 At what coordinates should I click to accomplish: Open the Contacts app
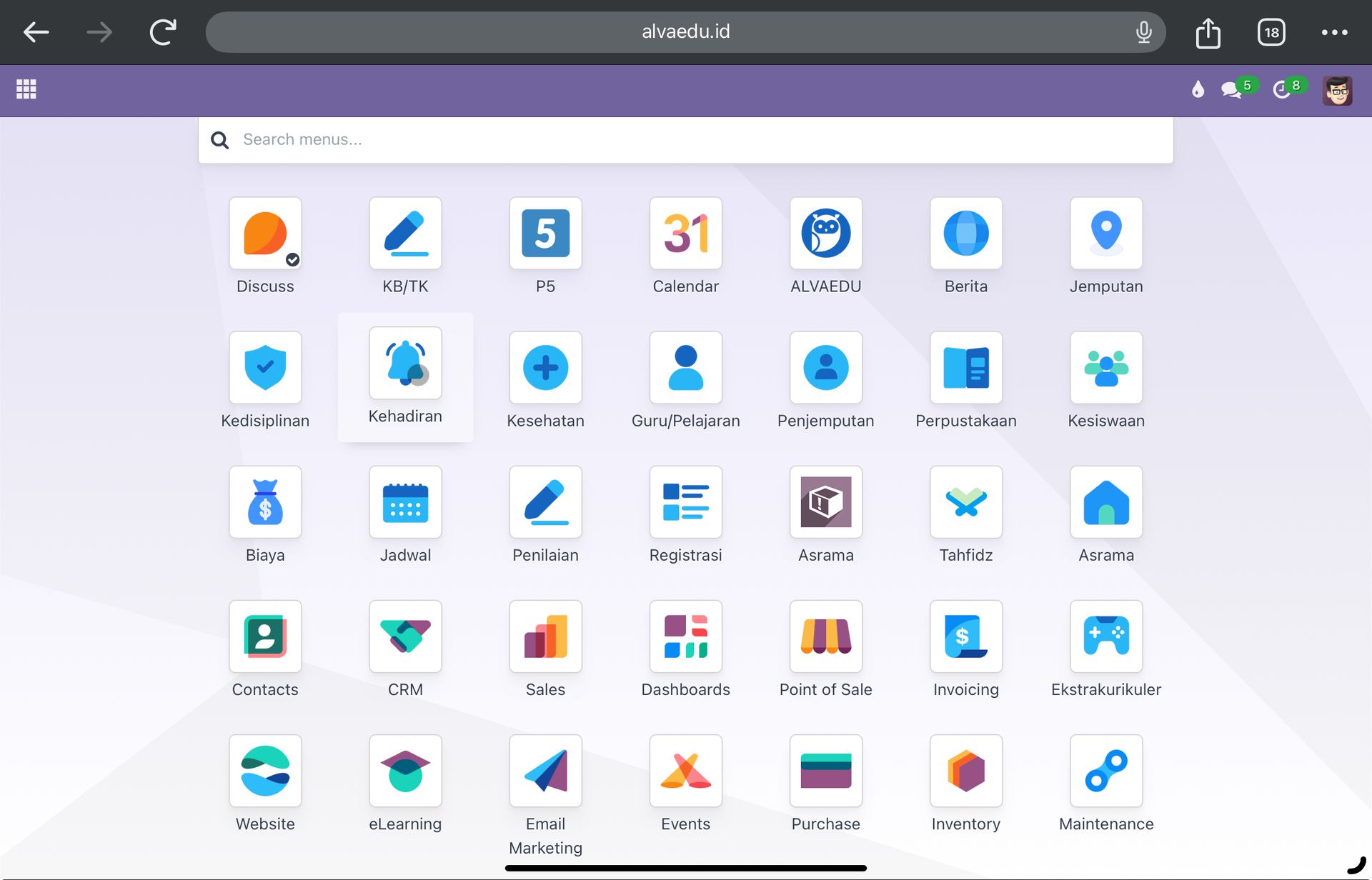pos(265,636)
